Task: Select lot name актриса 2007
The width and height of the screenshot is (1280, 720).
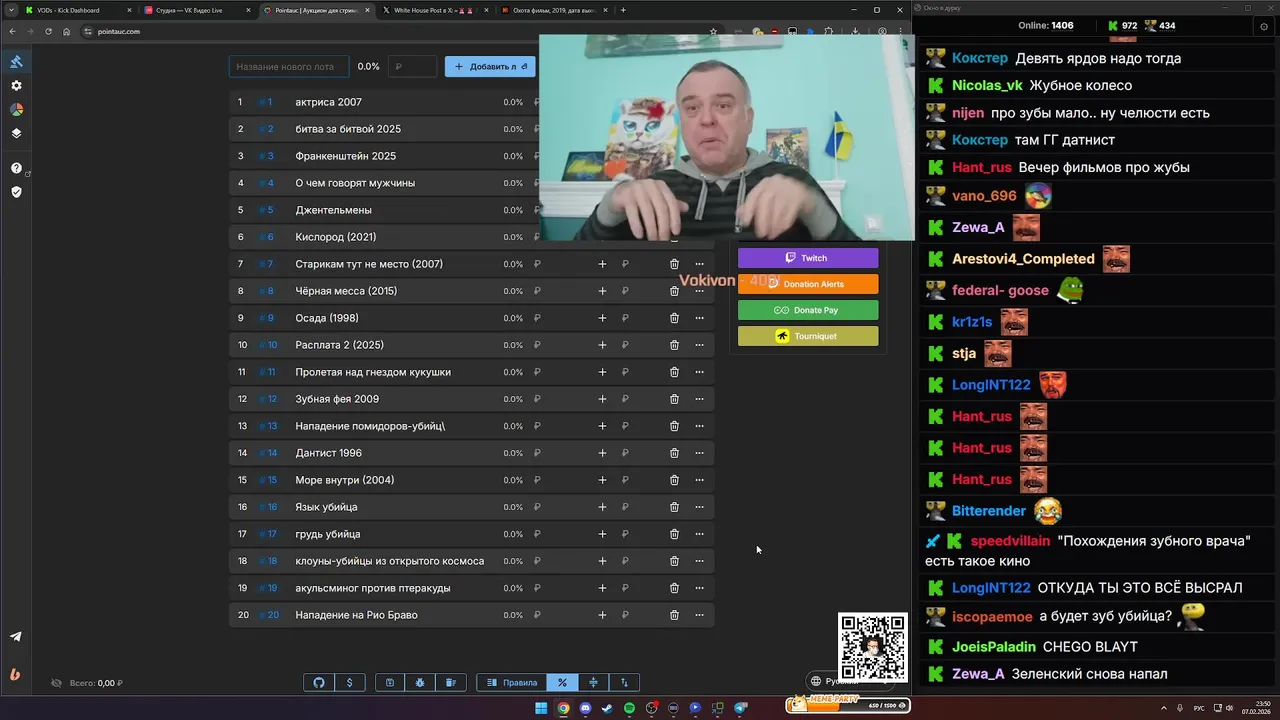Action: 328,102
